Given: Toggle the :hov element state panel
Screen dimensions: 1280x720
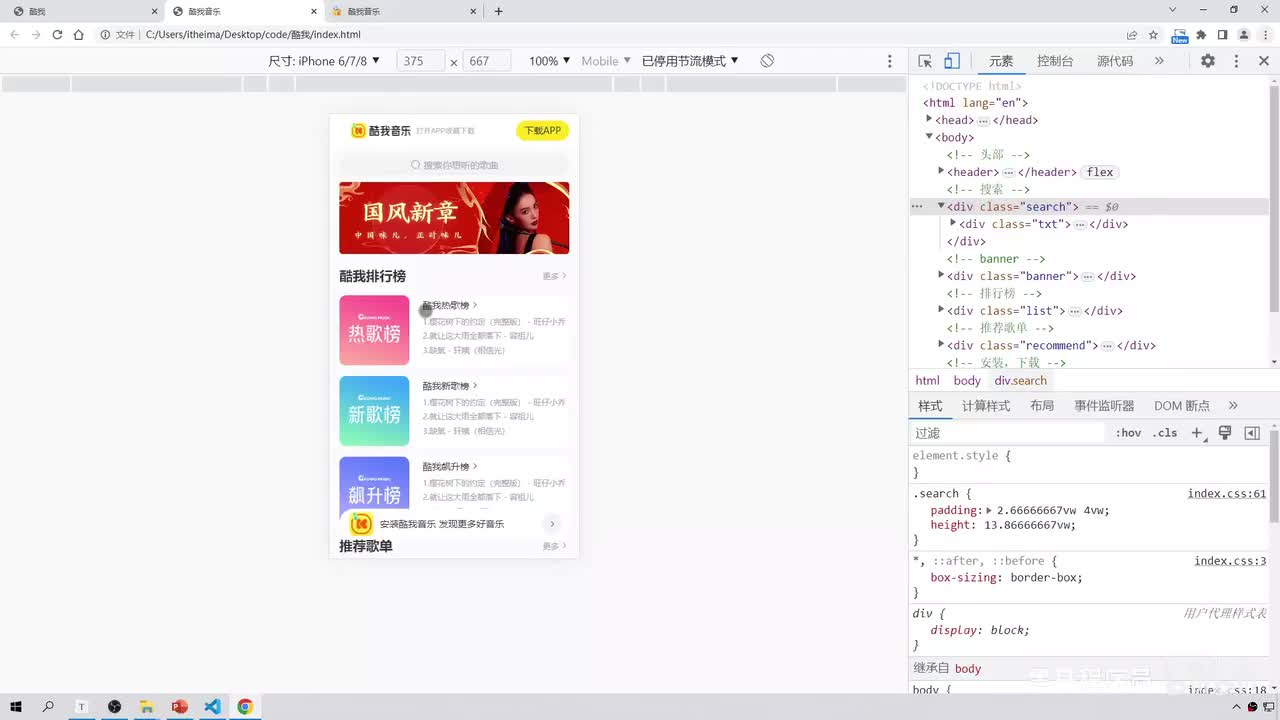Looking at the screenshot, I should pyautogui.click(x=1128, y=433).
